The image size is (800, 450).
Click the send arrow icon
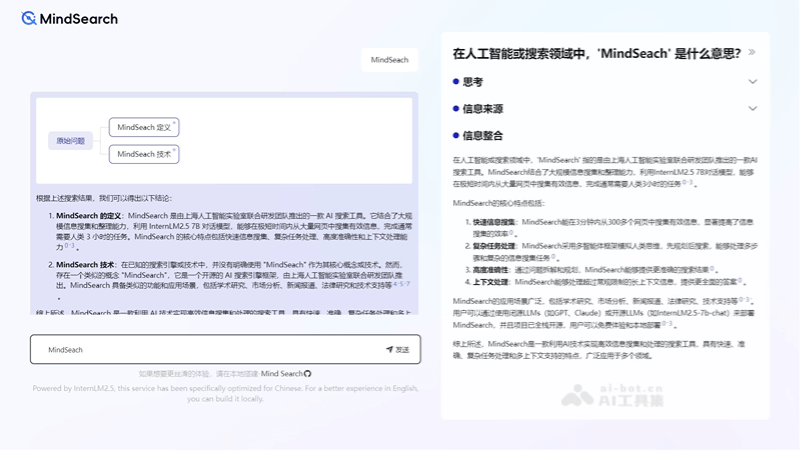click(x=389, y=350)
